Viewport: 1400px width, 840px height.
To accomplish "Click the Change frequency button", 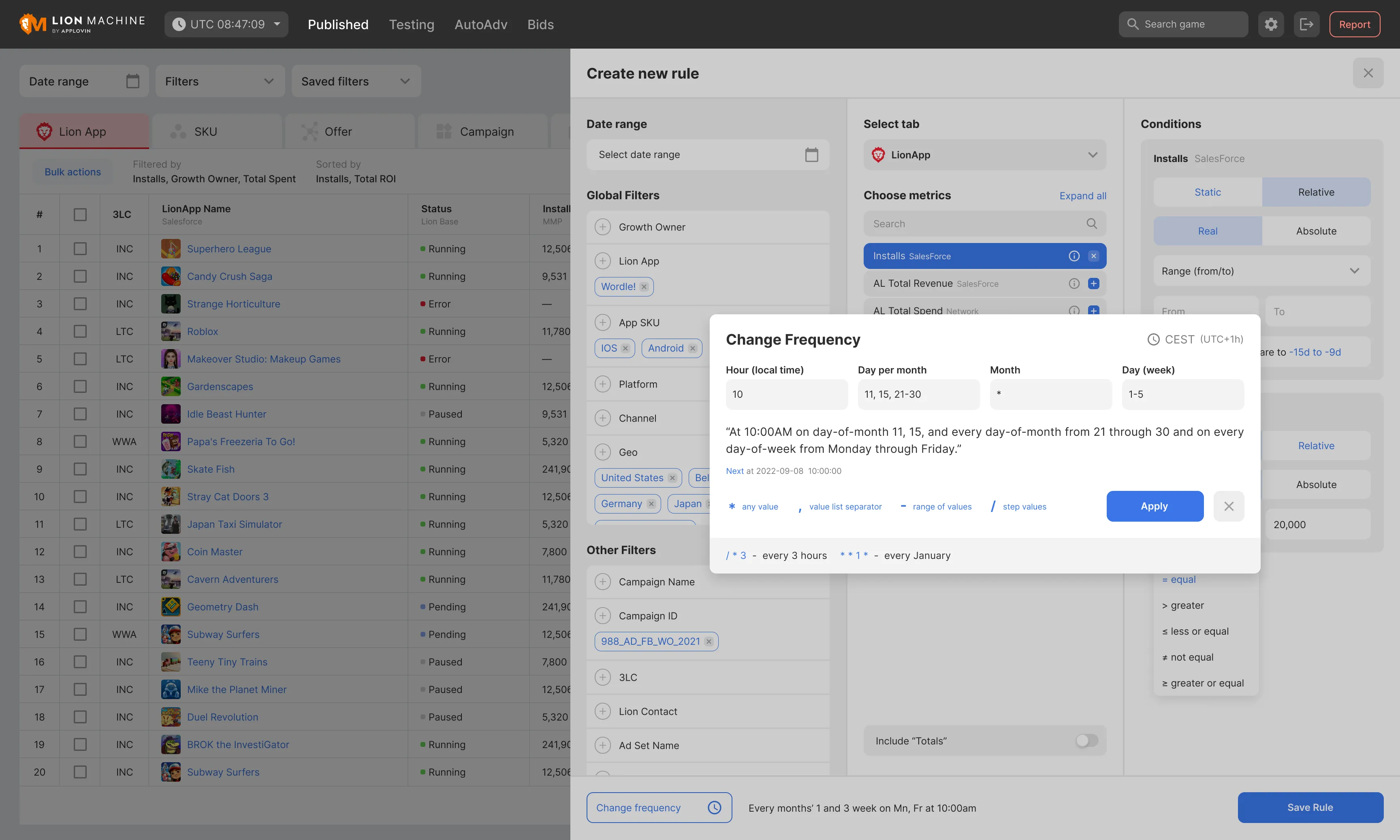I will pos(659,807).
